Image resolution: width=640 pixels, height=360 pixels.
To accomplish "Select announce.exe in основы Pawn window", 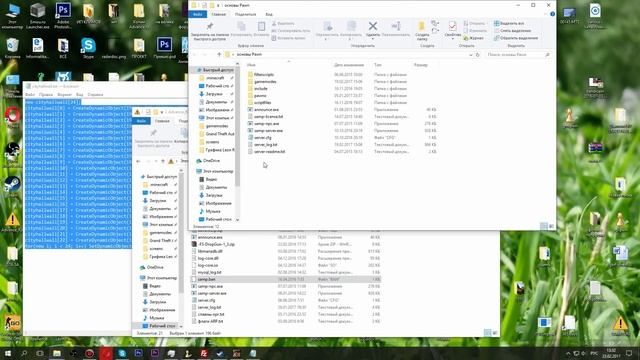I will point(266,110).
